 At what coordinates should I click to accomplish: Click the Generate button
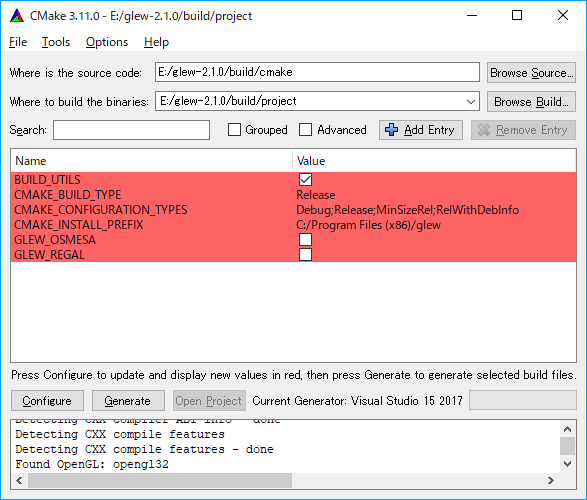click(128, 400)
